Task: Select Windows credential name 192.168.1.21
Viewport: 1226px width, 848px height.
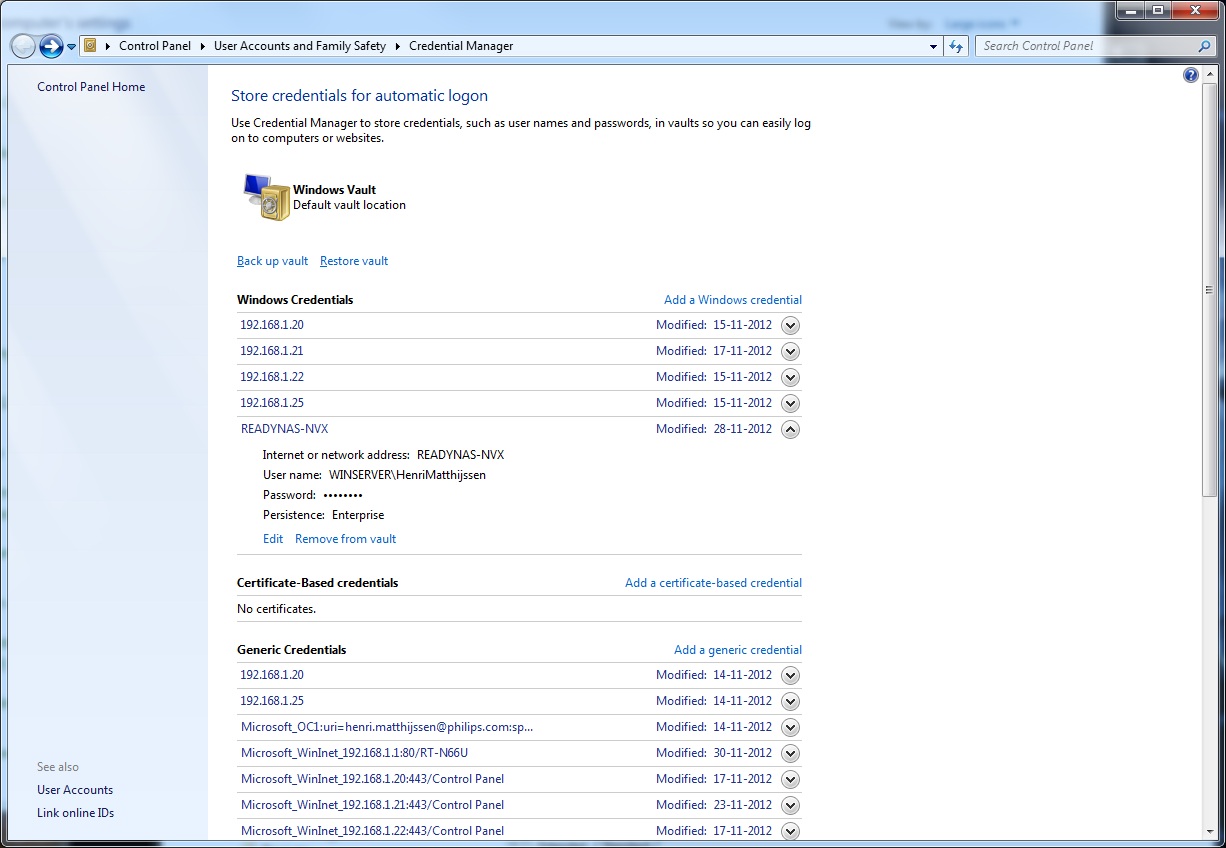Action: 272,351
